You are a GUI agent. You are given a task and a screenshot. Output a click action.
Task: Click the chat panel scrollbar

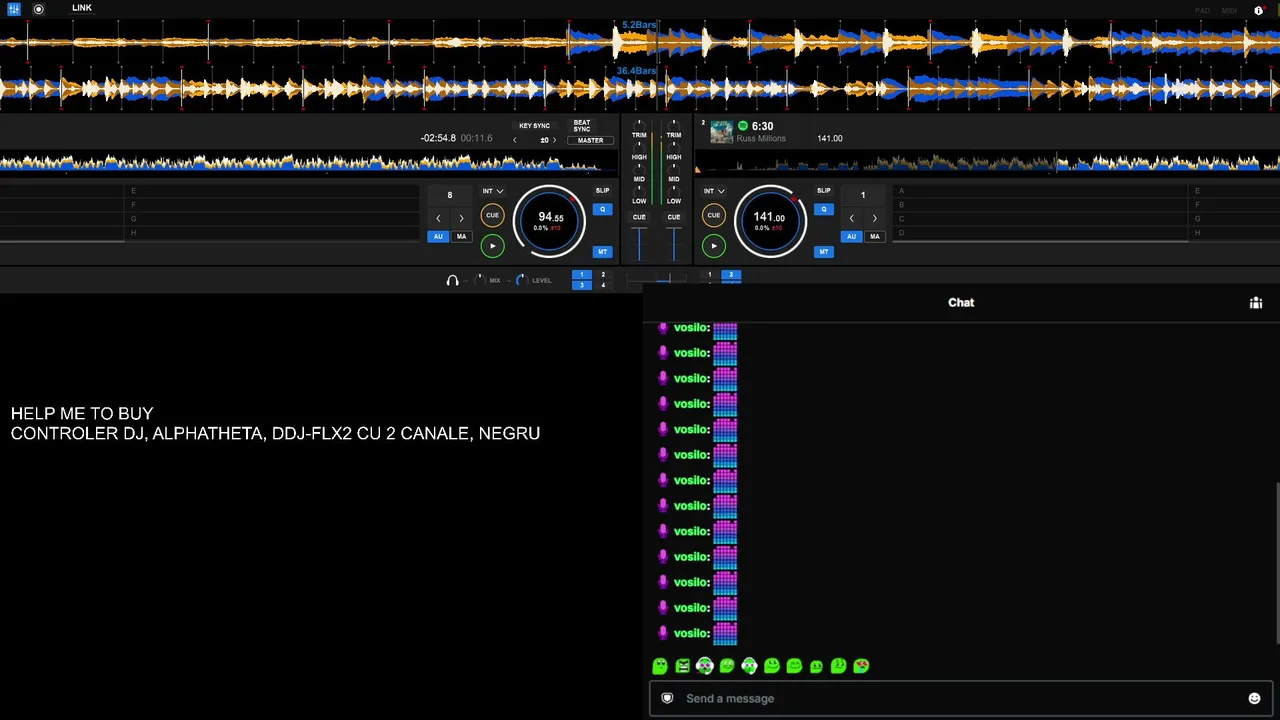click(x=1277, y=564)
